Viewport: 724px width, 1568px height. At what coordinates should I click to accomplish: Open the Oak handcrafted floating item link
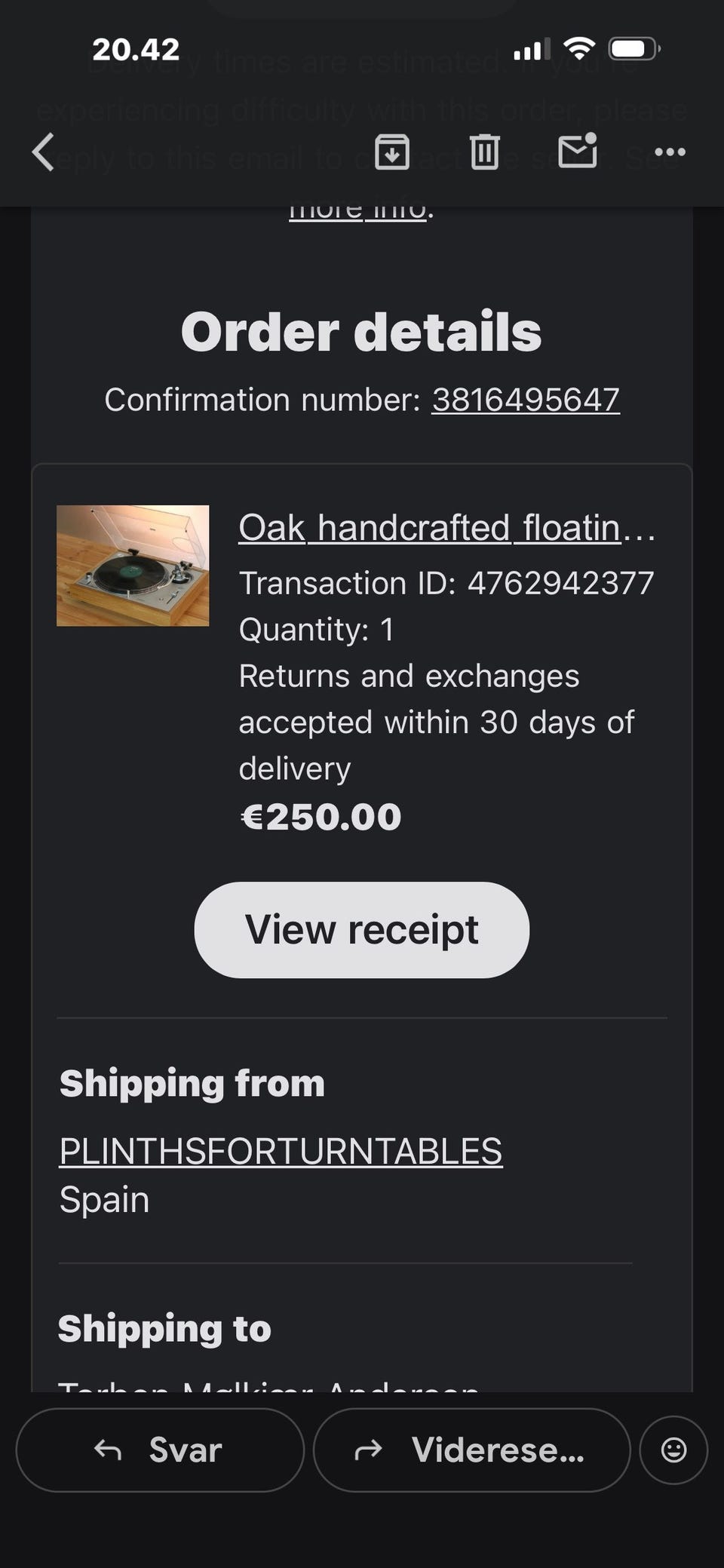pyautogui.click(x=445, y=528)
